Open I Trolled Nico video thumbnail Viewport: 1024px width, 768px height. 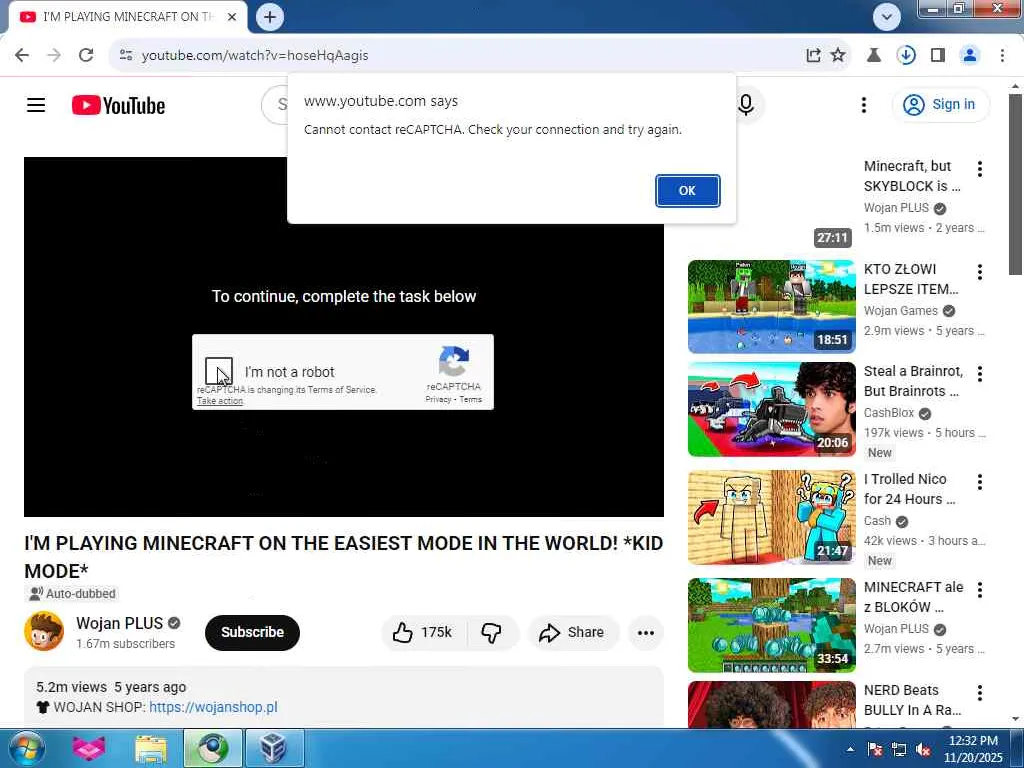coord(771,517)
